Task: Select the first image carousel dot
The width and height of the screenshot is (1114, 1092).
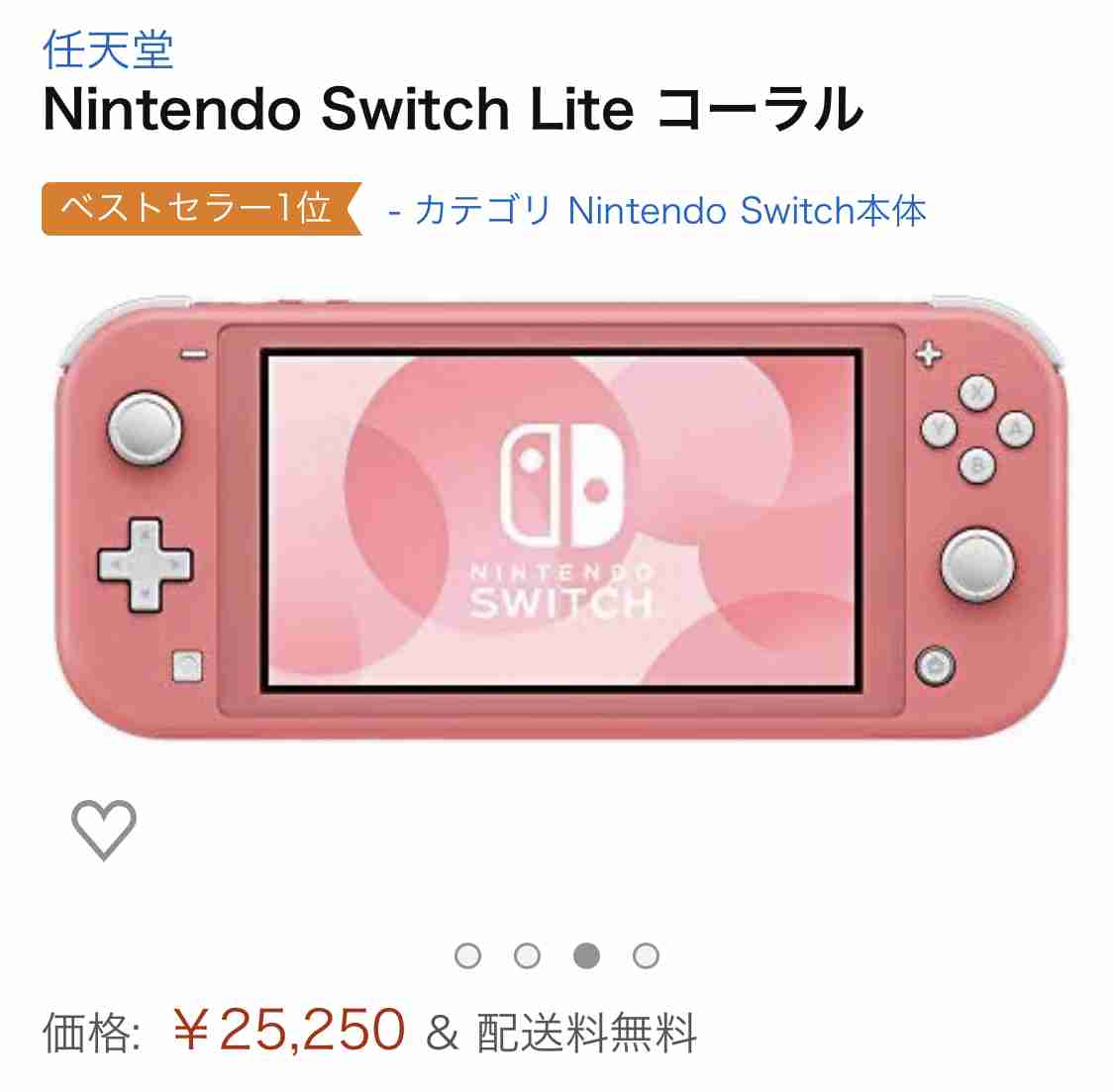Action: [x=467, y=954]
